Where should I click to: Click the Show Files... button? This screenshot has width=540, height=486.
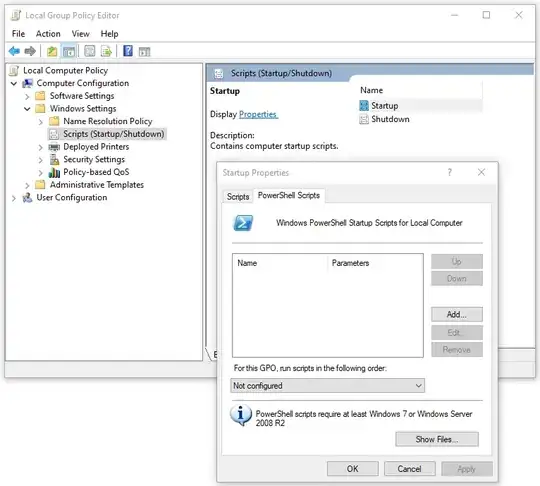(x=437, y=440)
